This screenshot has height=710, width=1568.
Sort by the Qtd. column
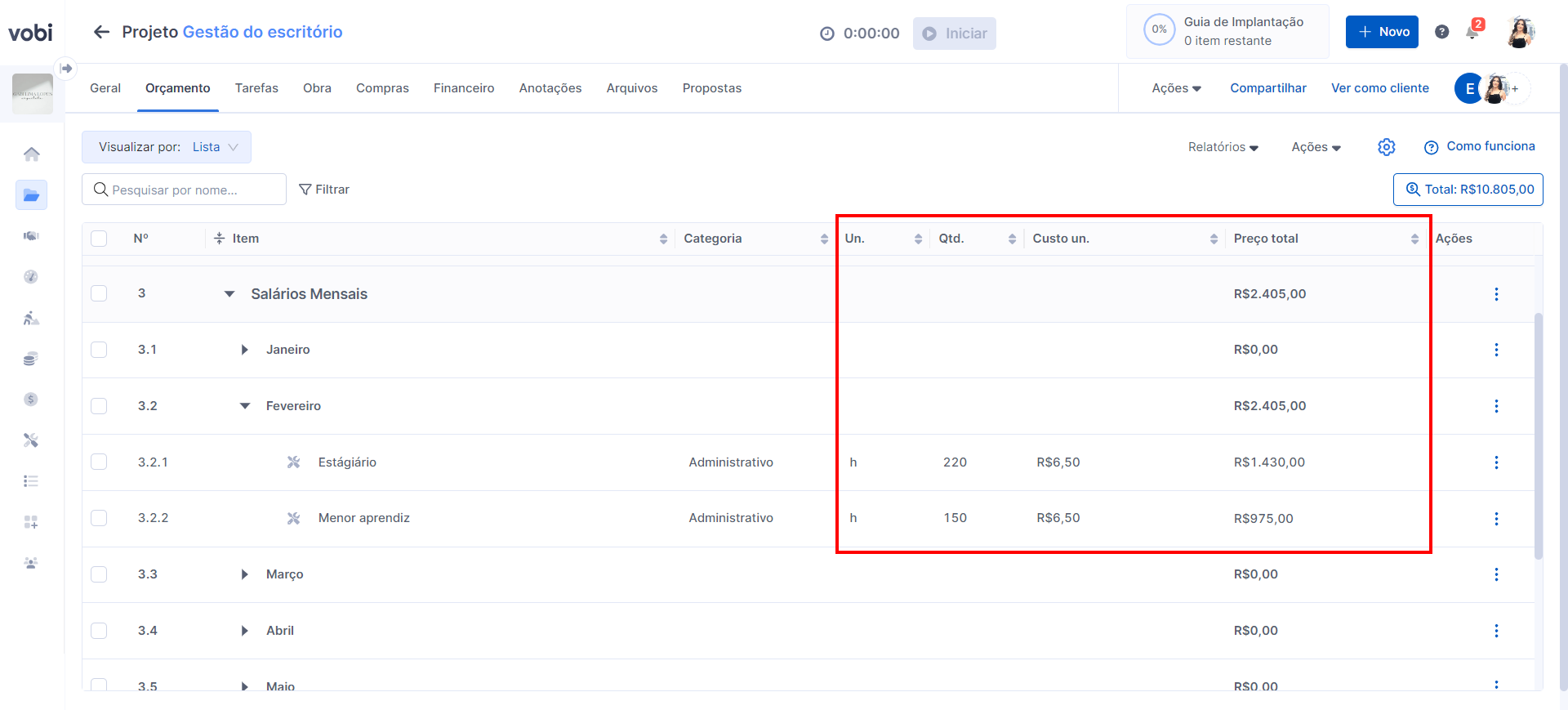point(1012,239)
